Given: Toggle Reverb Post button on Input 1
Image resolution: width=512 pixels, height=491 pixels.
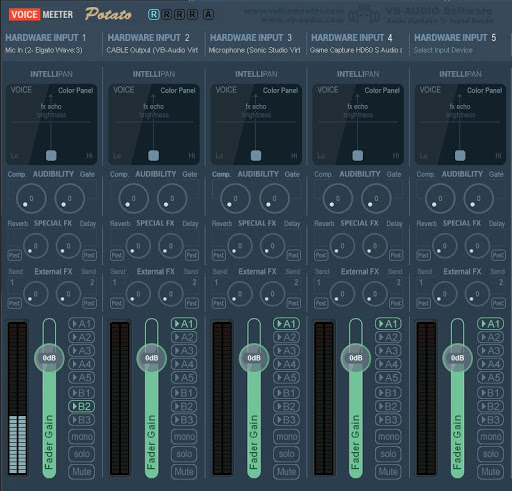Looking at the screenshot, I should 14,255.
